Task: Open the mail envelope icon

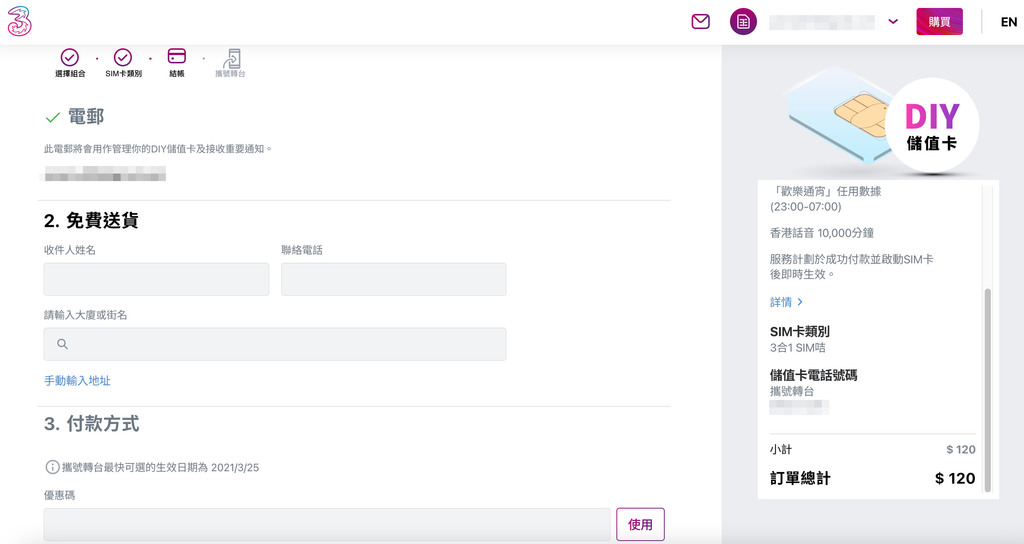Action: tap(700, 22)
